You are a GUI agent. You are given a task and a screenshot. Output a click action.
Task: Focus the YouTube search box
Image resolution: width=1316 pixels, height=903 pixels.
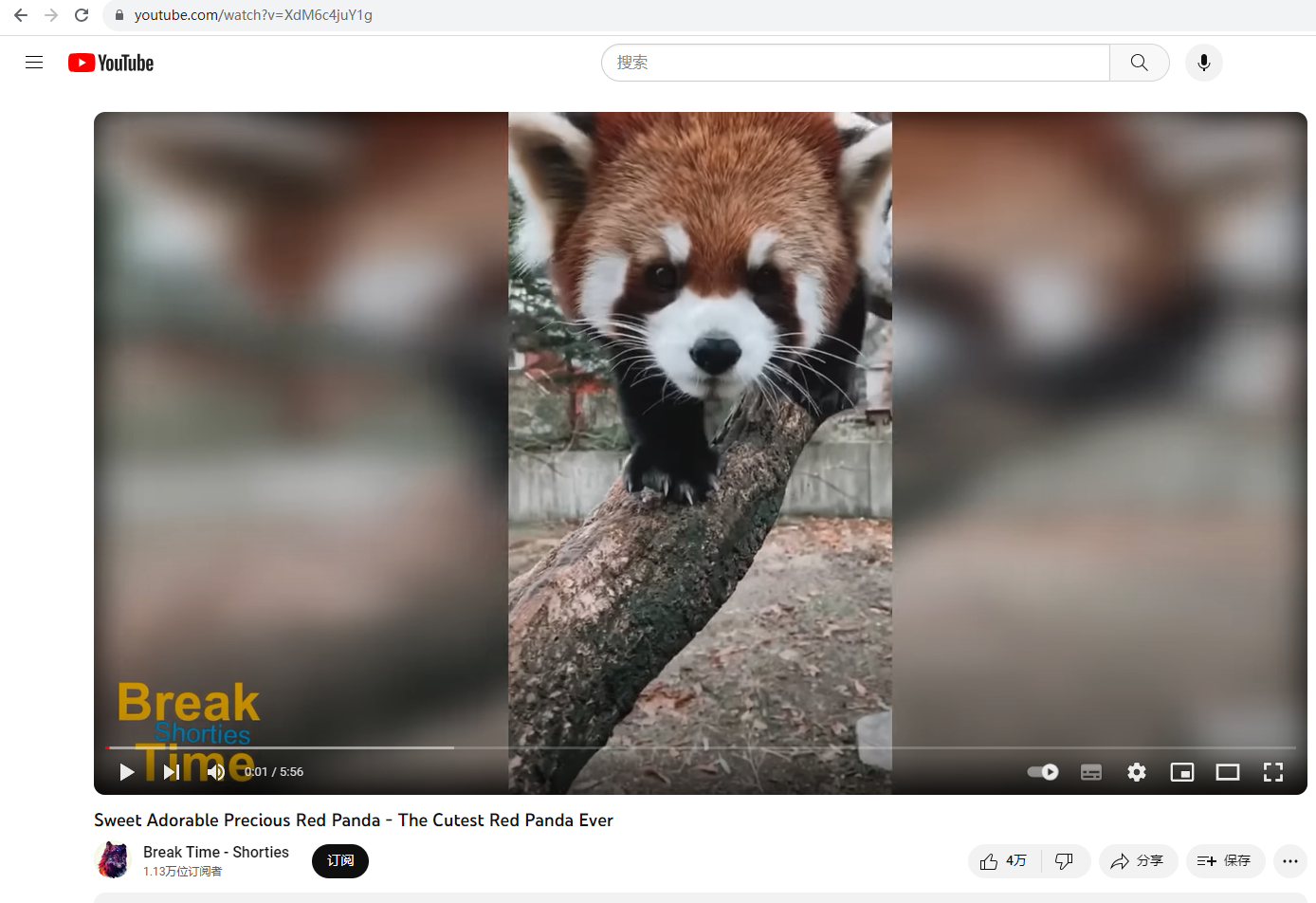point(855,63)
